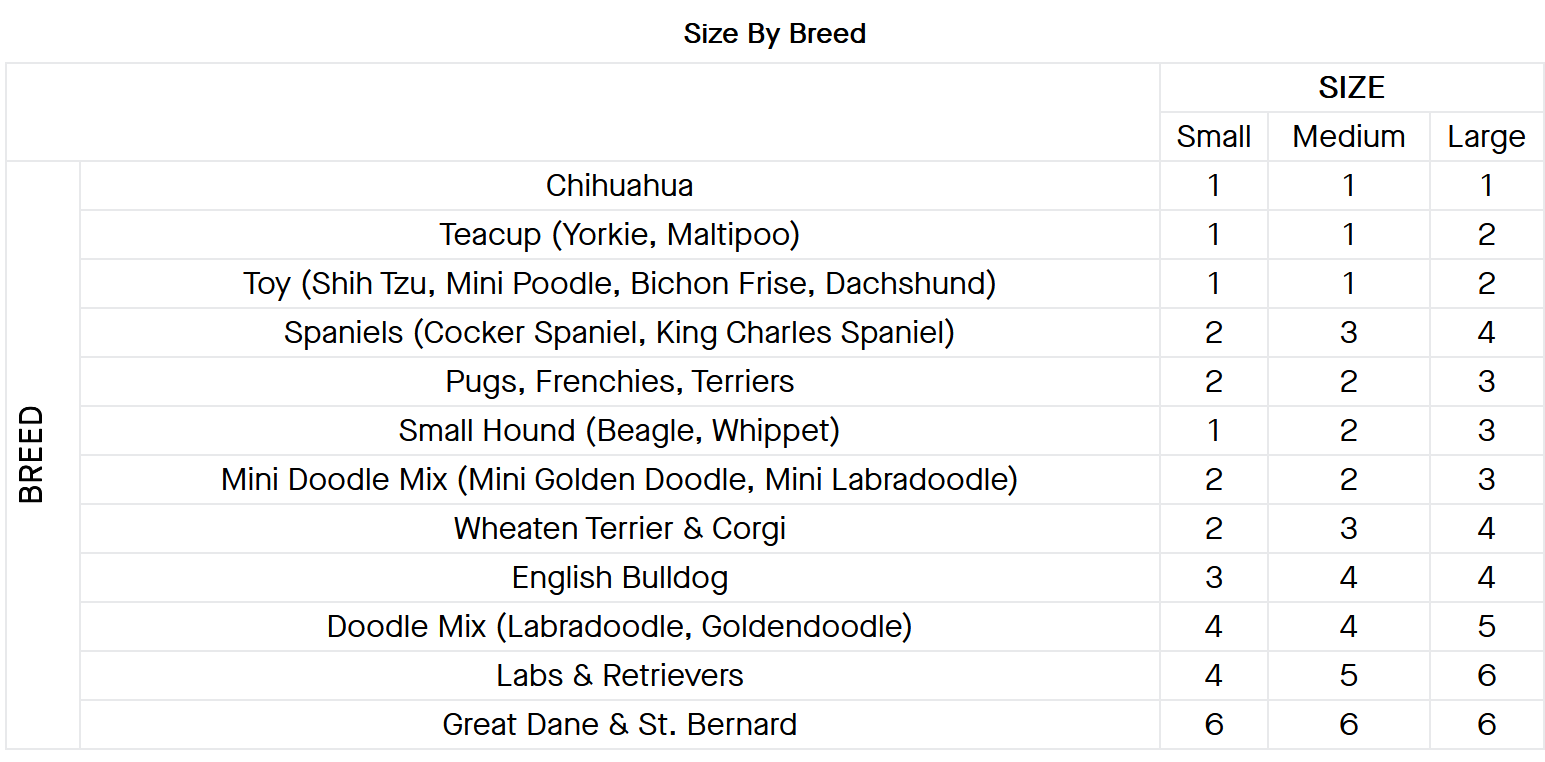Image resolution: width=1545 pixels, height=762 pixels.
Task: Select the SIZE column group header
Action: tap(1351, 88)
